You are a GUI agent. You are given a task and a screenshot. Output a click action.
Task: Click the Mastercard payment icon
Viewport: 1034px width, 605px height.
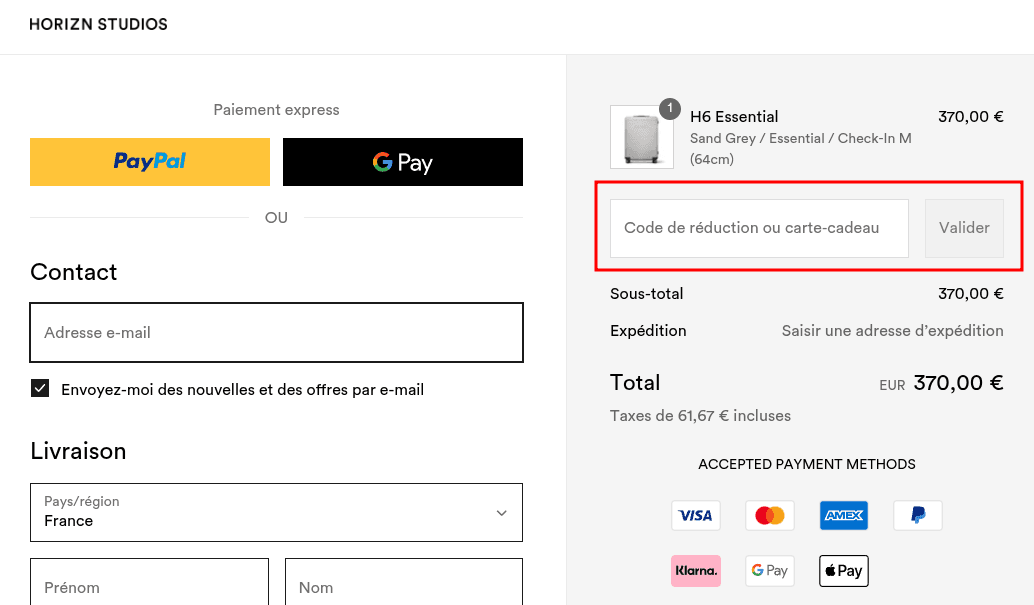pos(770,515)
